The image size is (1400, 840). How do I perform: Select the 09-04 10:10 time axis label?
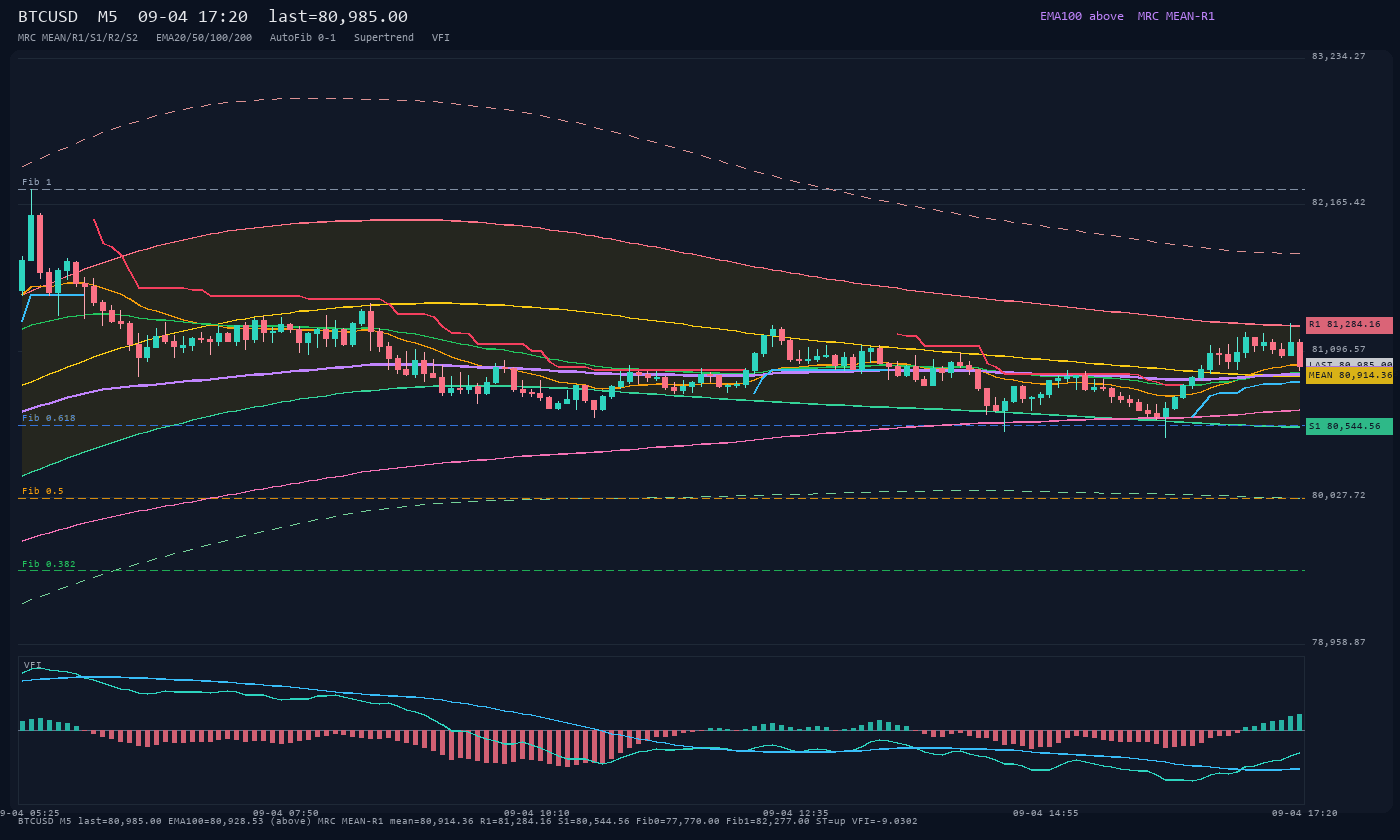[x=537, y=813]
